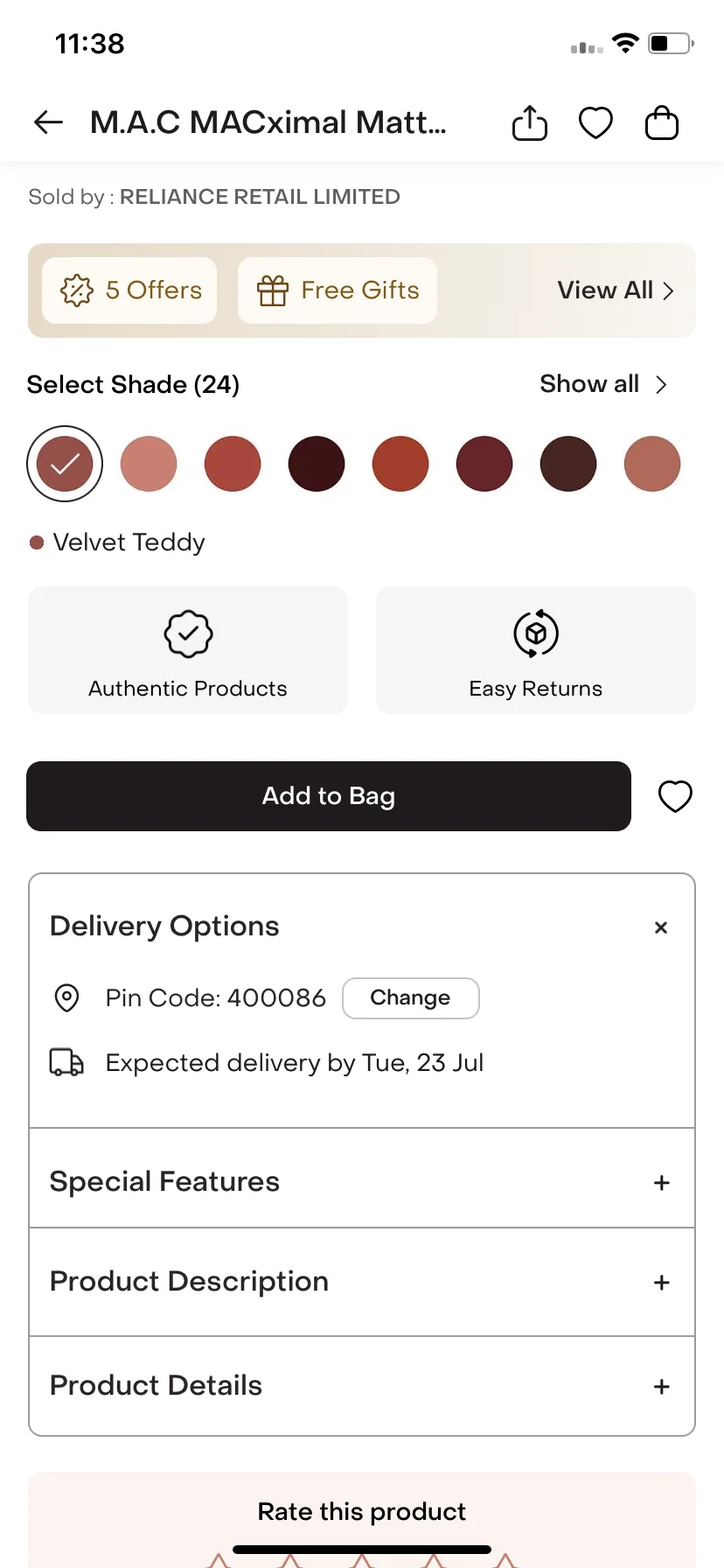Pick the bright orange-red shade swatch
Viewport: 724px width, 1568px height.
400,464
